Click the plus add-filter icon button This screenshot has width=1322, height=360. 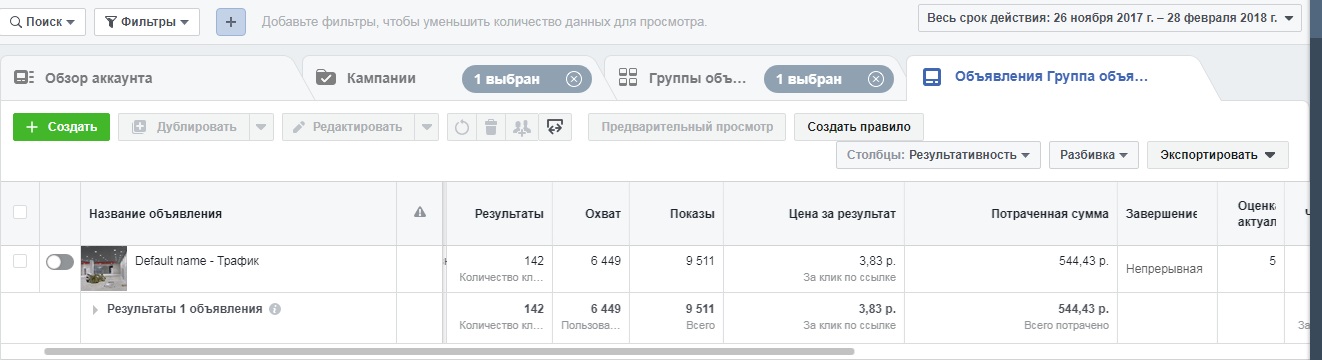(231, 21)
